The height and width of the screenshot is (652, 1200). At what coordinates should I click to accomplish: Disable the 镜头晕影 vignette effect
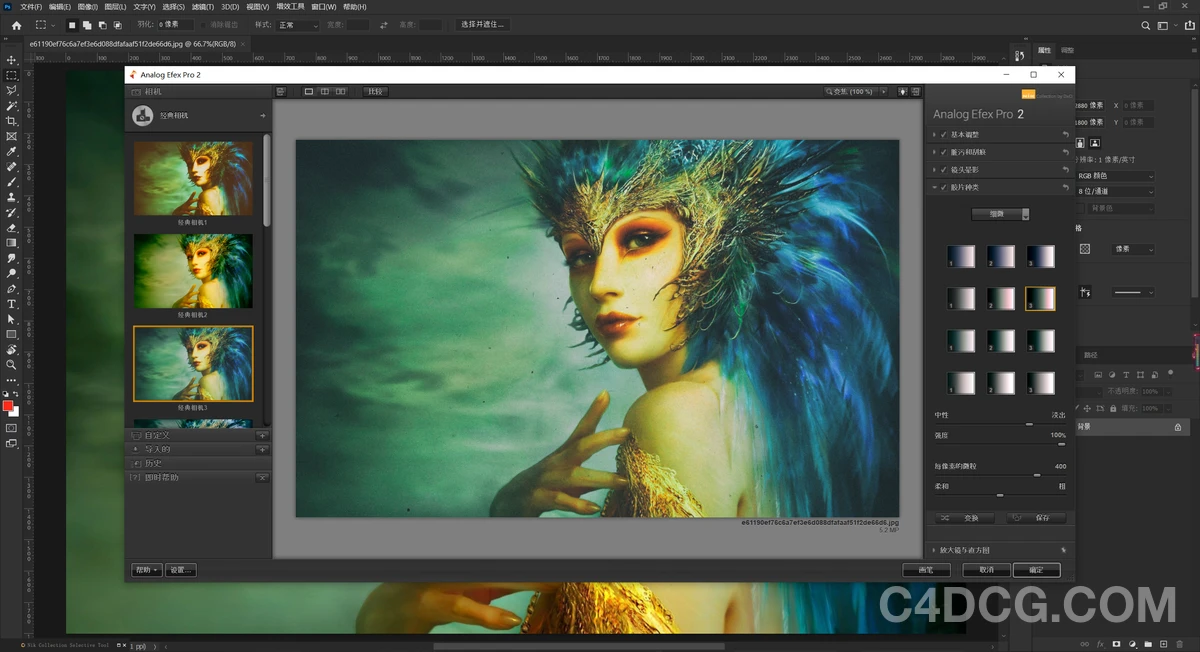tap(943, 169)
